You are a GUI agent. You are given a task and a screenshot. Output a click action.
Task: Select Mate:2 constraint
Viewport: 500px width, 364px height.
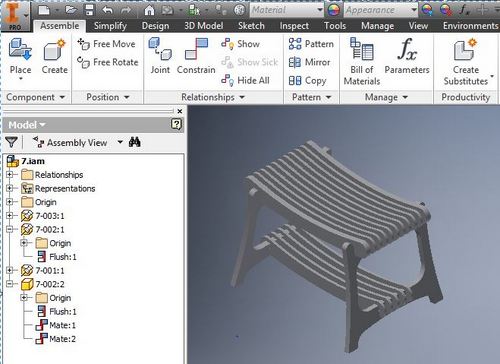[x=56, y=339]
